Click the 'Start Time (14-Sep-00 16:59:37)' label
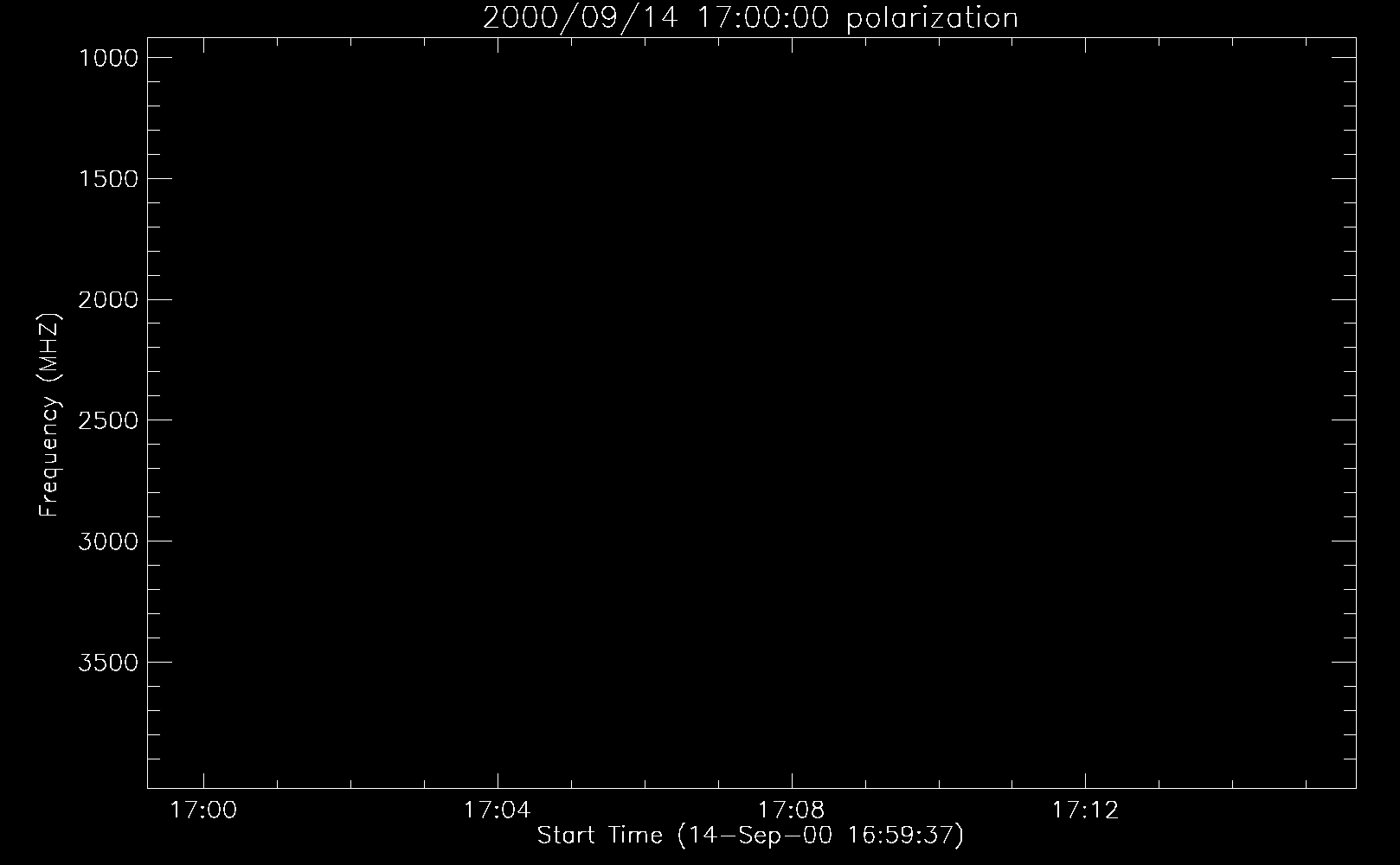This screenshot has height=865, width=1400. click(750, 836)
